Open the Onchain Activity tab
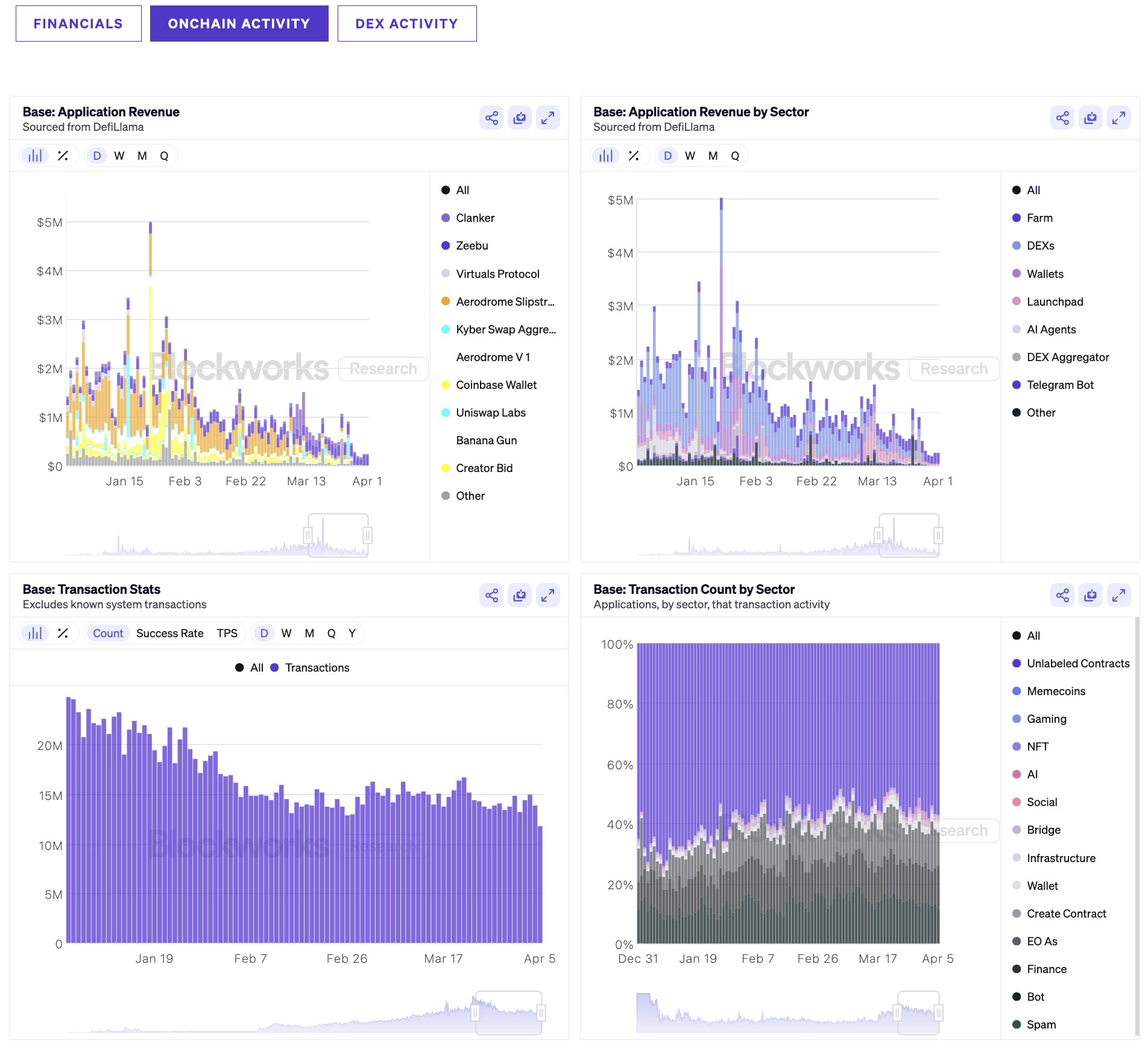This screenshot has height=1049, width=1148. click(239, 24)
